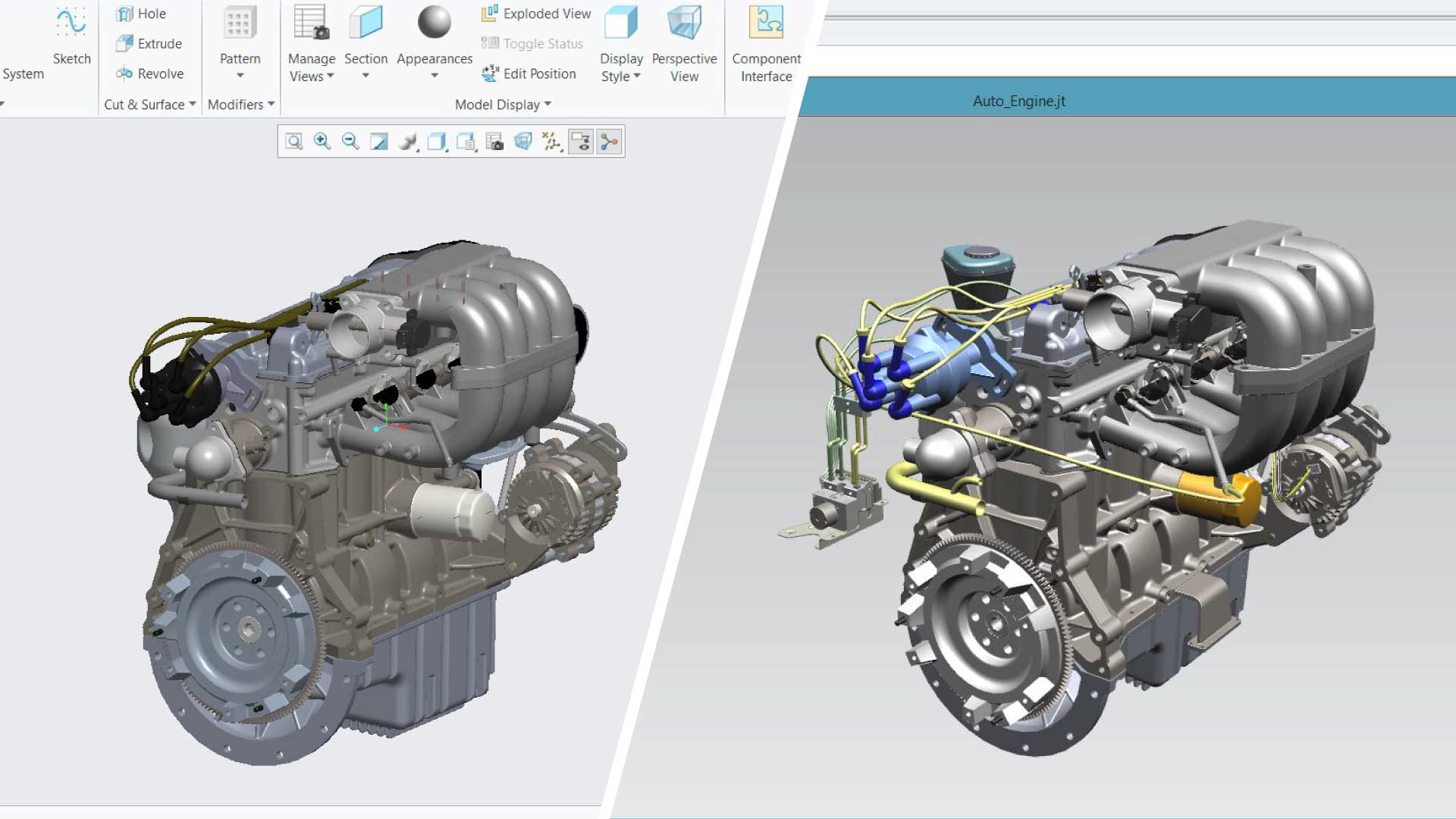Expand the Cut & Surface group
The height and width of the screenshot is (819, 1456).
click(149, 105)
